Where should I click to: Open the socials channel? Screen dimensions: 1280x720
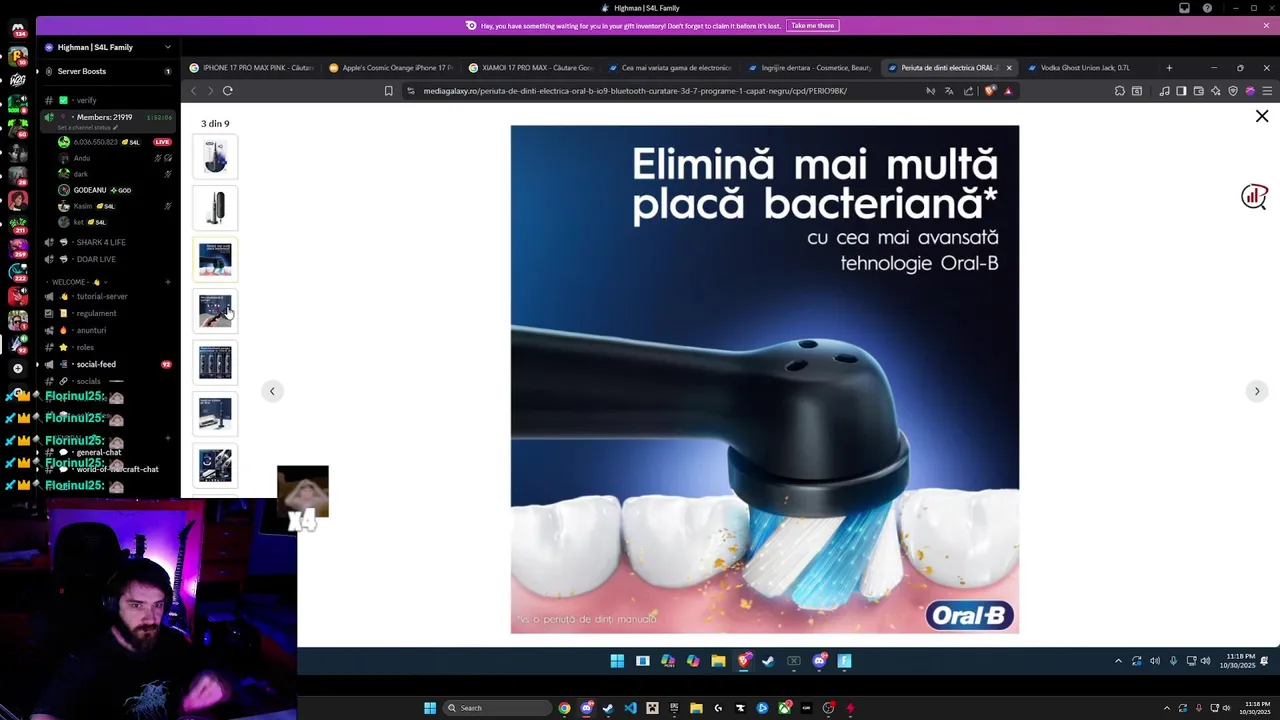pos(108,381)
